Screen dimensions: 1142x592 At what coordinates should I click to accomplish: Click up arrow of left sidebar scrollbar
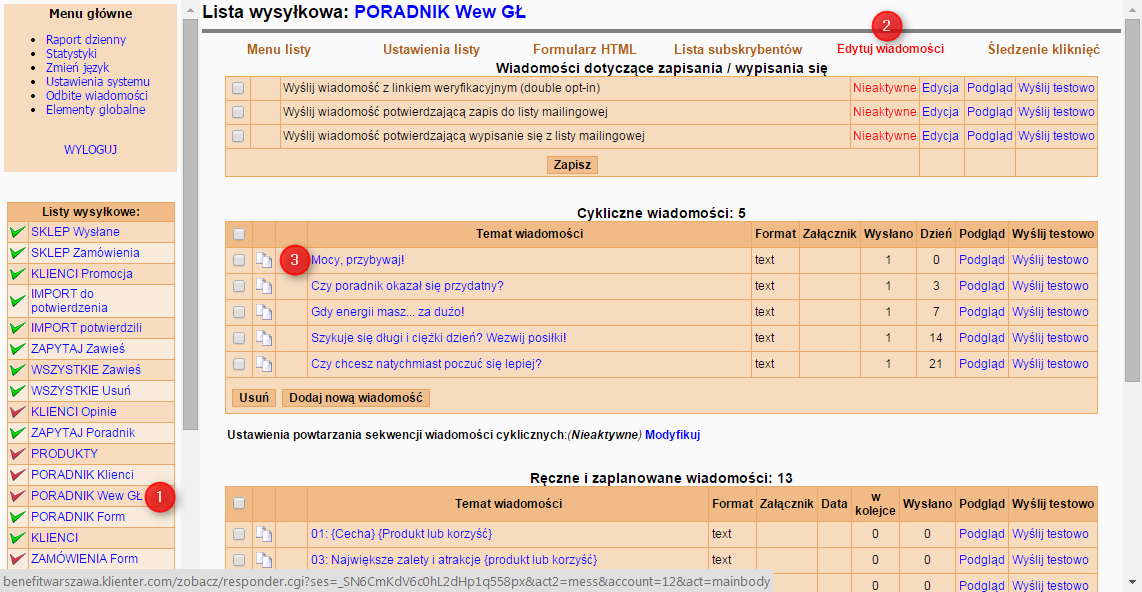pos(190,10)
